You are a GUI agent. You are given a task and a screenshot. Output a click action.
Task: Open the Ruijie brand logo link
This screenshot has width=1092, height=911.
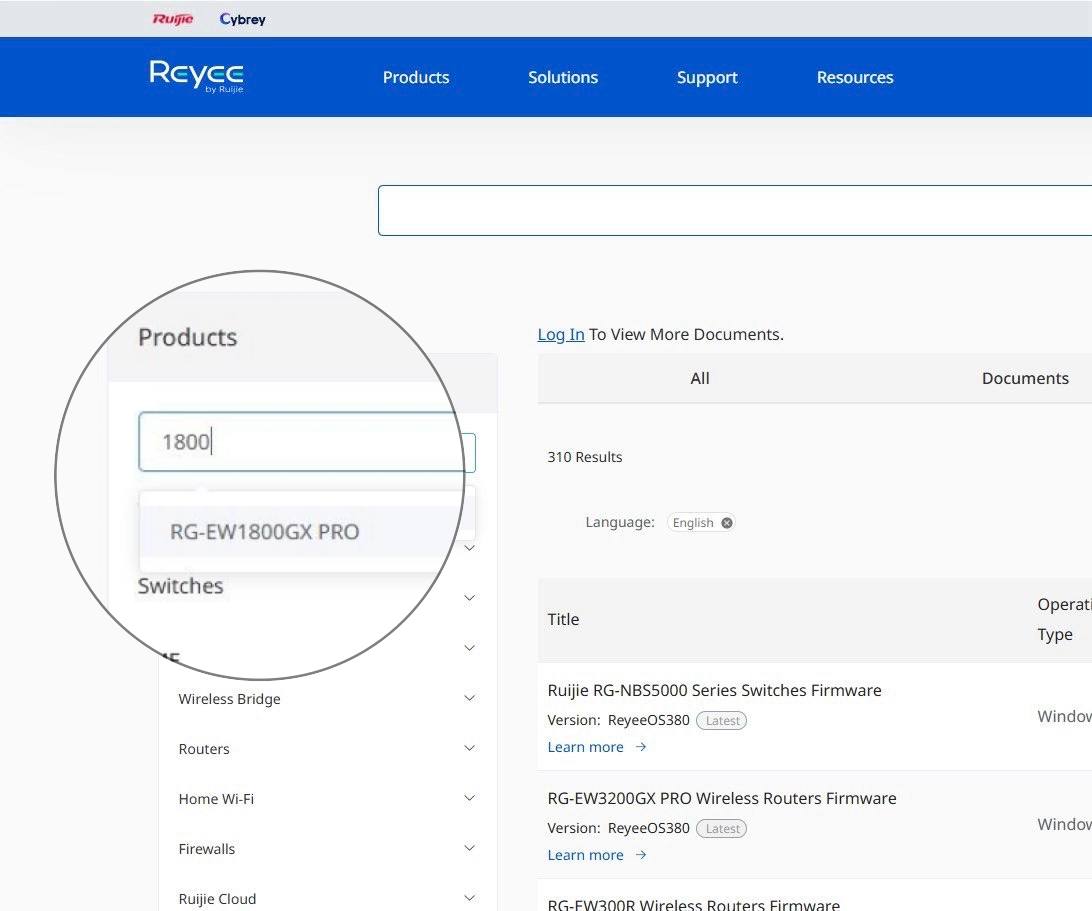(x=173, y=19)
